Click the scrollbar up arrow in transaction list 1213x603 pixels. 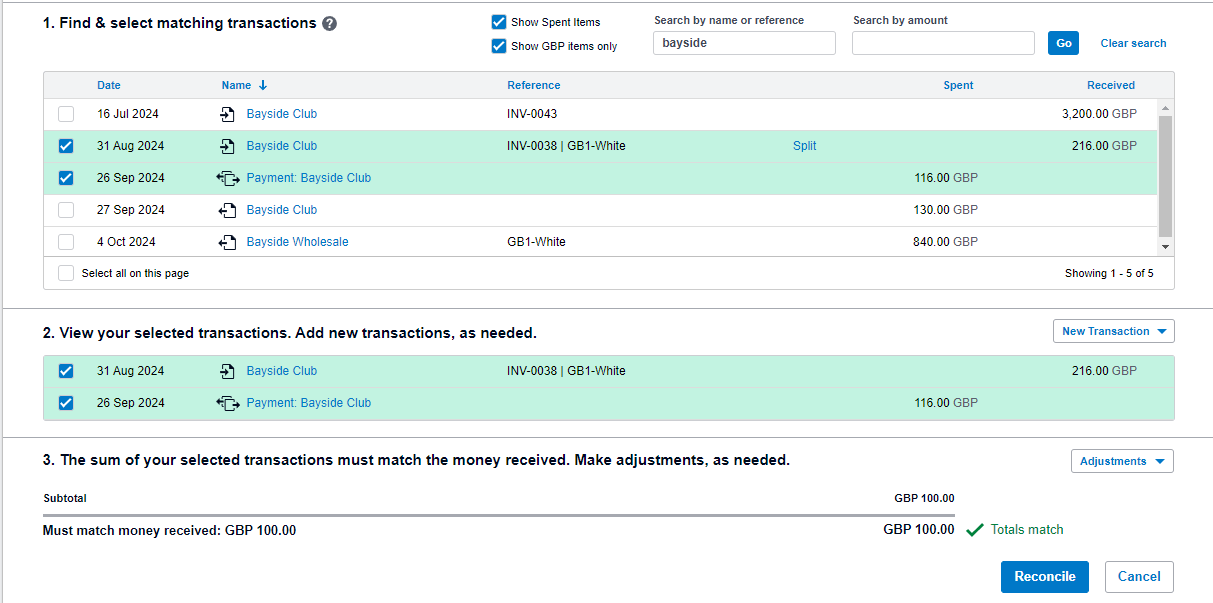point(1165,108)
